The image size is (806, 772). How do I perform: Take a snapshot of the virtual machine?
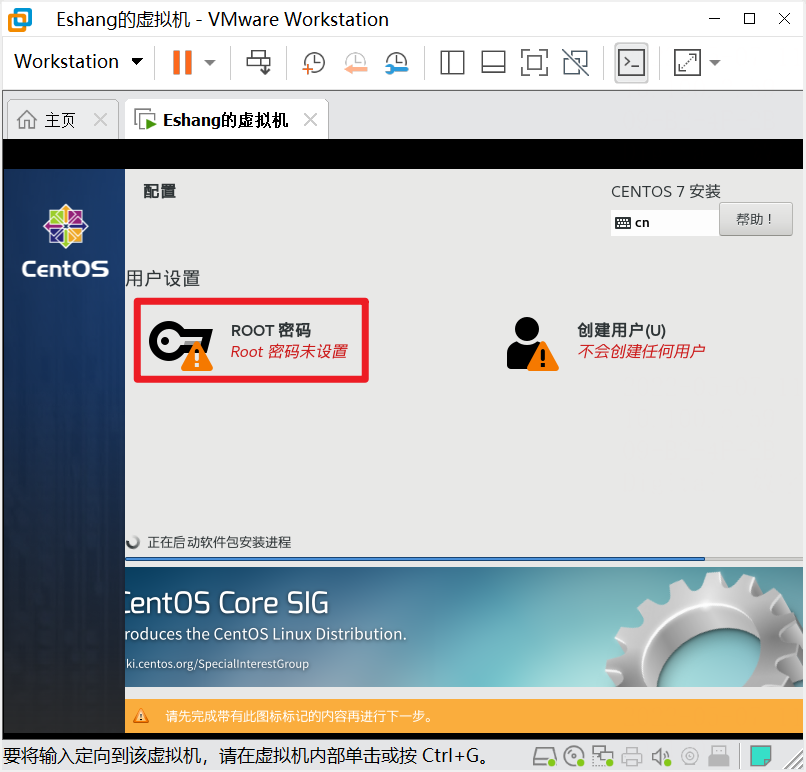pos(314,63)
